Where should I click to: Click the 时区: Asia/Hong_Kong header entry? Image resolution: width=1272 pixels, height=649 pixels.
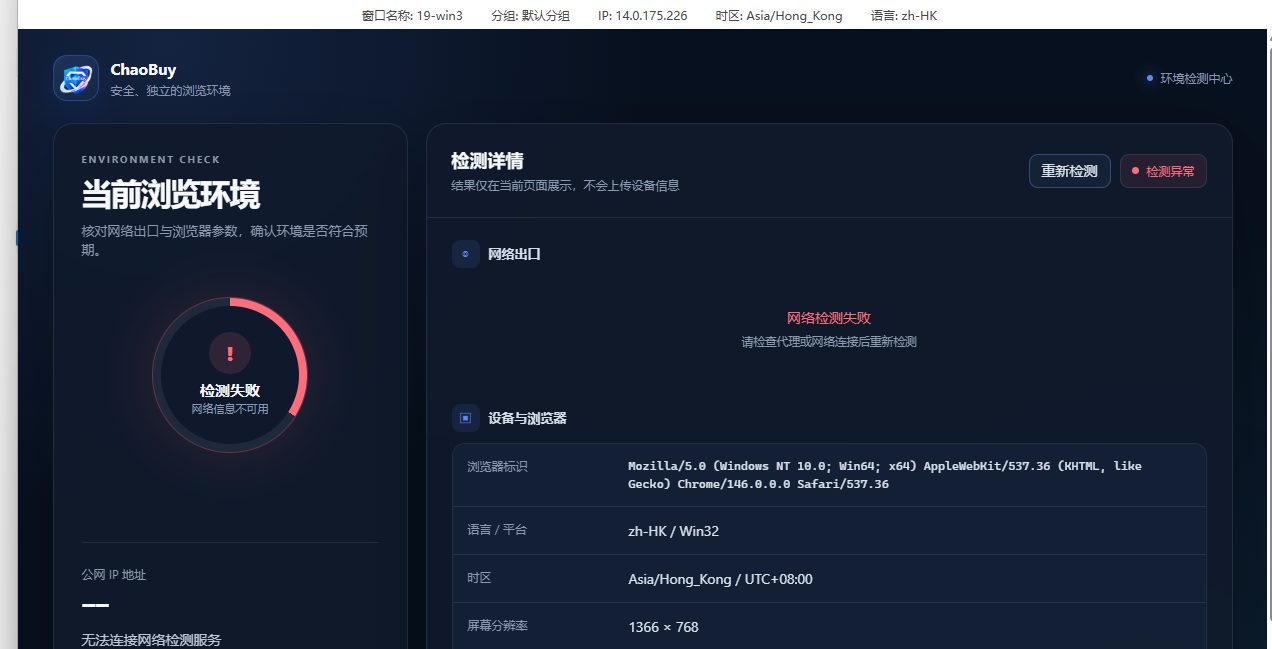pos(779,15)
